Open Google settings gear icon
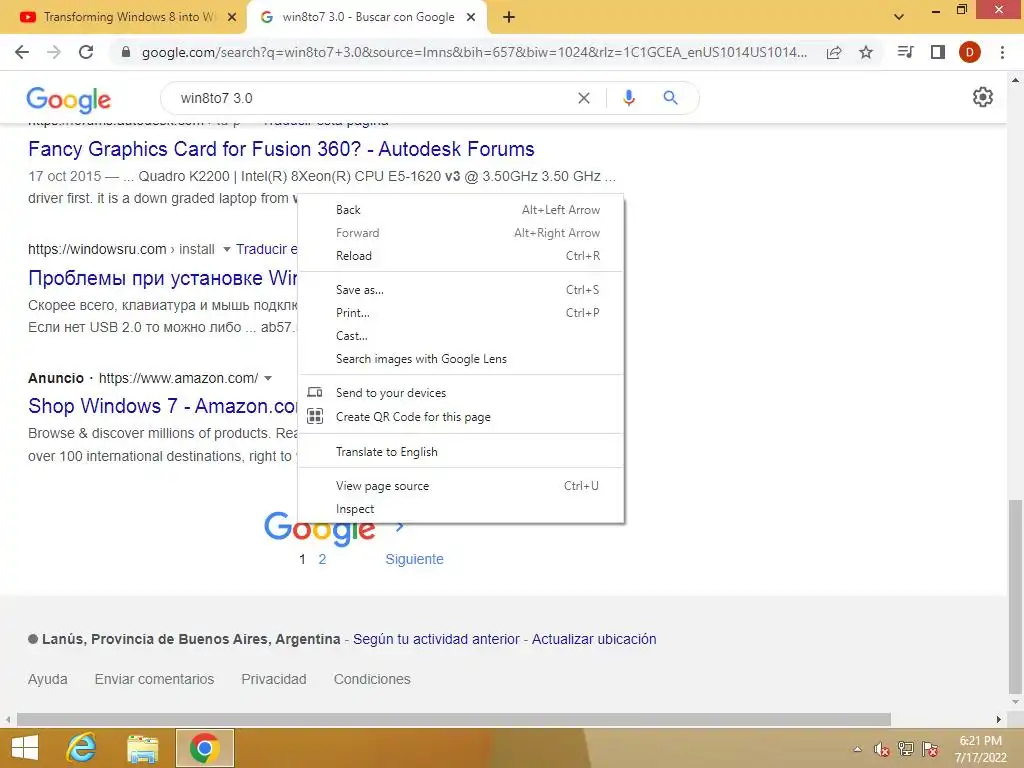 point(982,97)
